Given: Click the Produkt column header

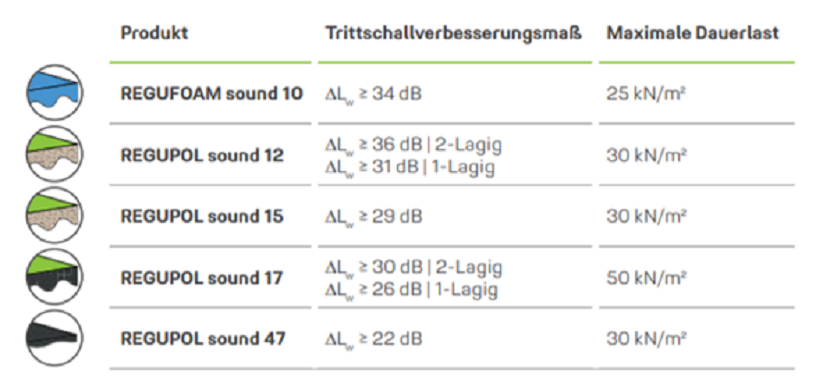Looking at the screenshot, I should point(154,33).
